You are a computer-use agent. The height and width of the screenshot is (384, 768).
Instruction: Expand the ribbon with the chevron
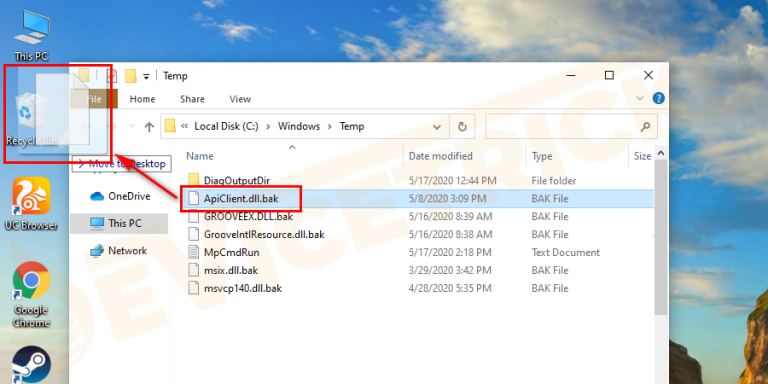640,98
